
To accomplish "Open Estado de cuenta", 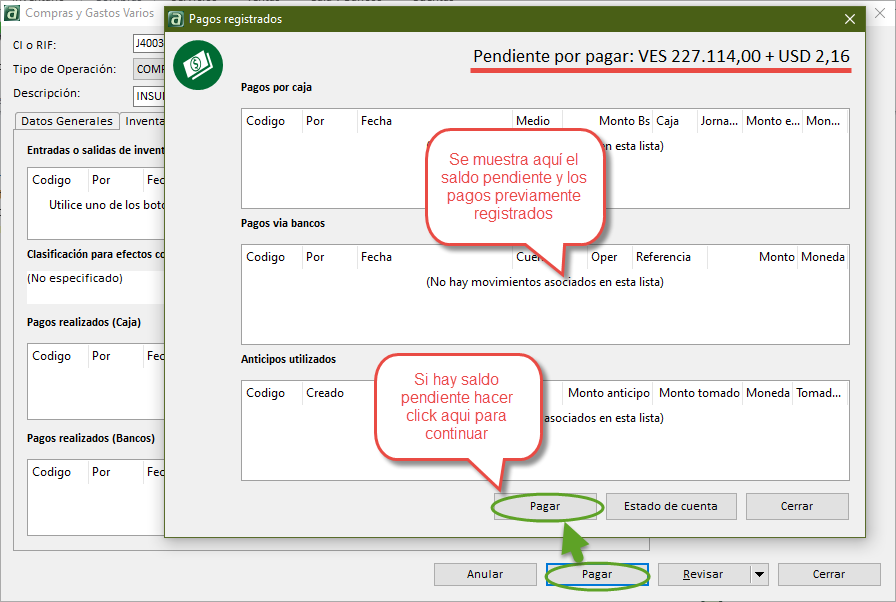I will click(x=670, y=506).
